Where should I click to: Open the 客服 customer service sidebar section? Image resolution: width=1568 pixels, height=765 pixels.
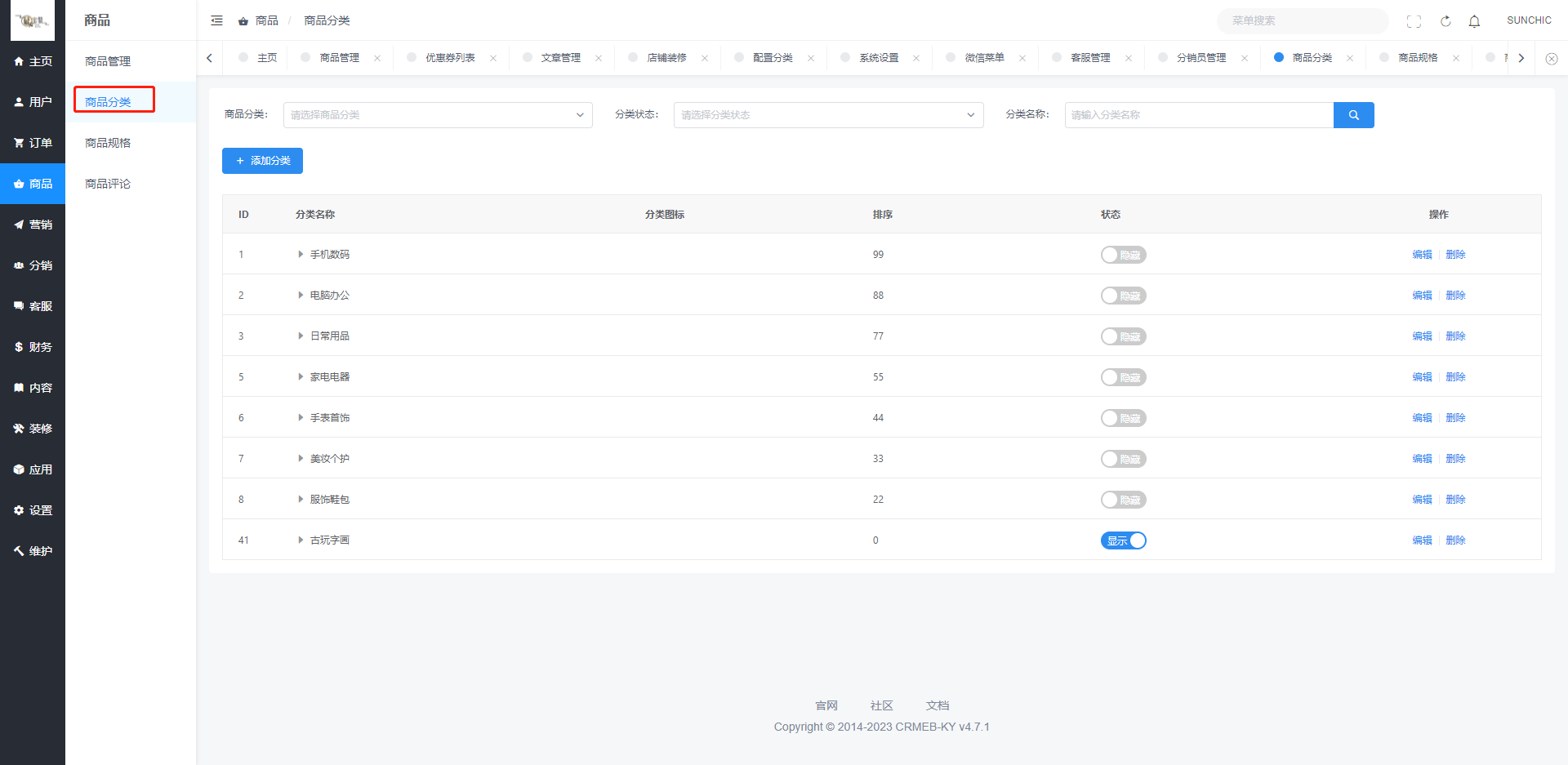[33, 306]
